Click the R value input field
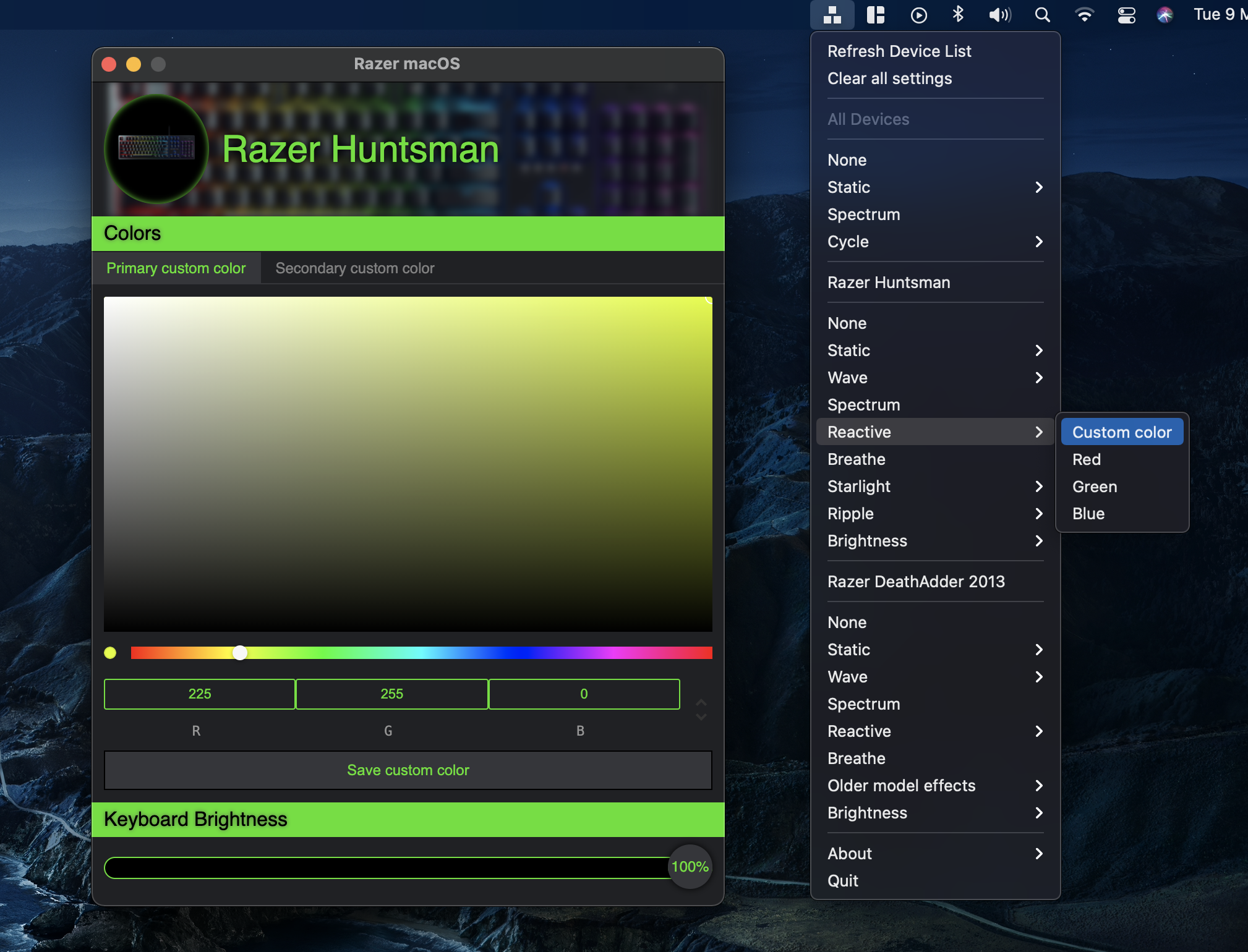 pyautogui.click(x=200, y=694)
